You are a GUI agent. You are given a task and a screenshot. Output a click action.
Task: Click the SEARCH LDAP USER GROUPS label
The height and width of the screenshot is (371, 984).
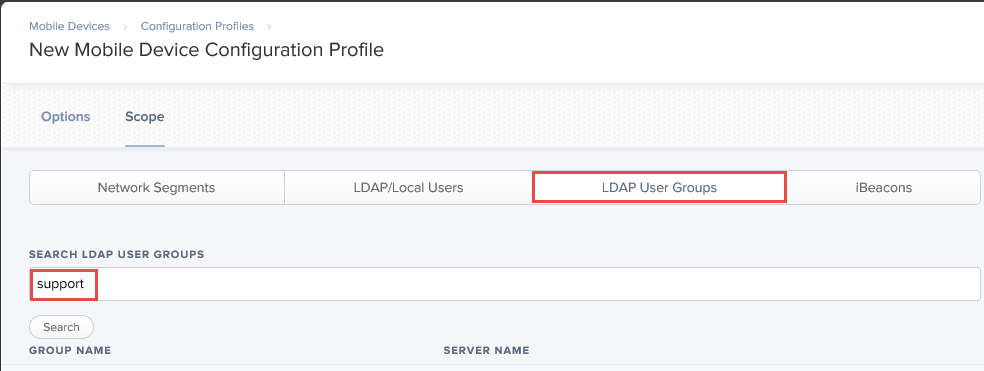tap(117, 254)
